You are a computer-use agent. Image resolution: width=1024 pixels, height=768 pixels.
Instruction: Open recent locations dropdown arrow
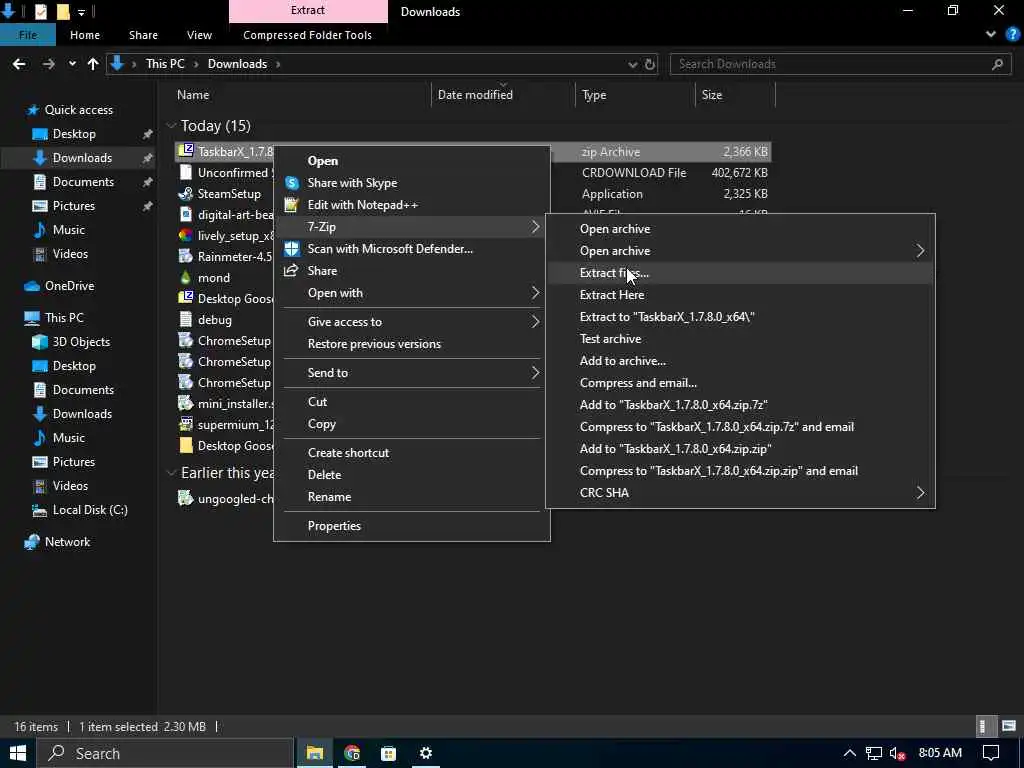tap(72, 64)
